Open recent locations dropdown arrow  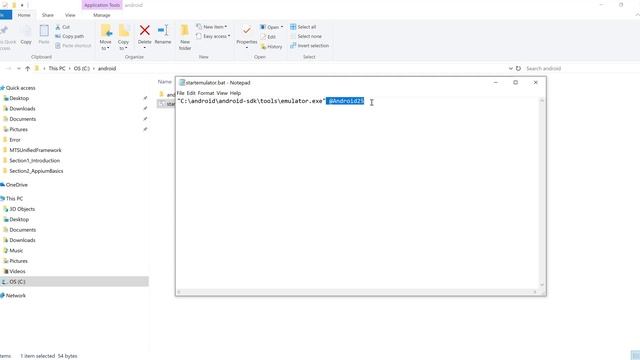[x=19, y=69]
